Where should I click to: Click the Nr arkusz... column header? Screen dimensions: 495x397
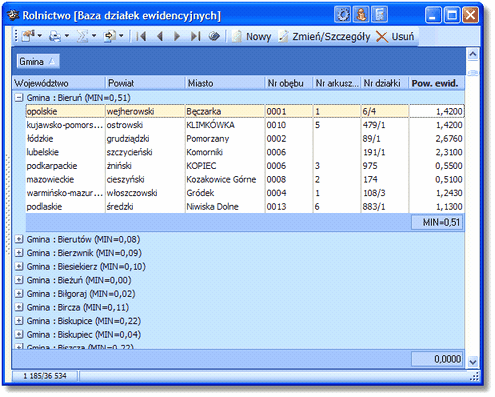337,83
